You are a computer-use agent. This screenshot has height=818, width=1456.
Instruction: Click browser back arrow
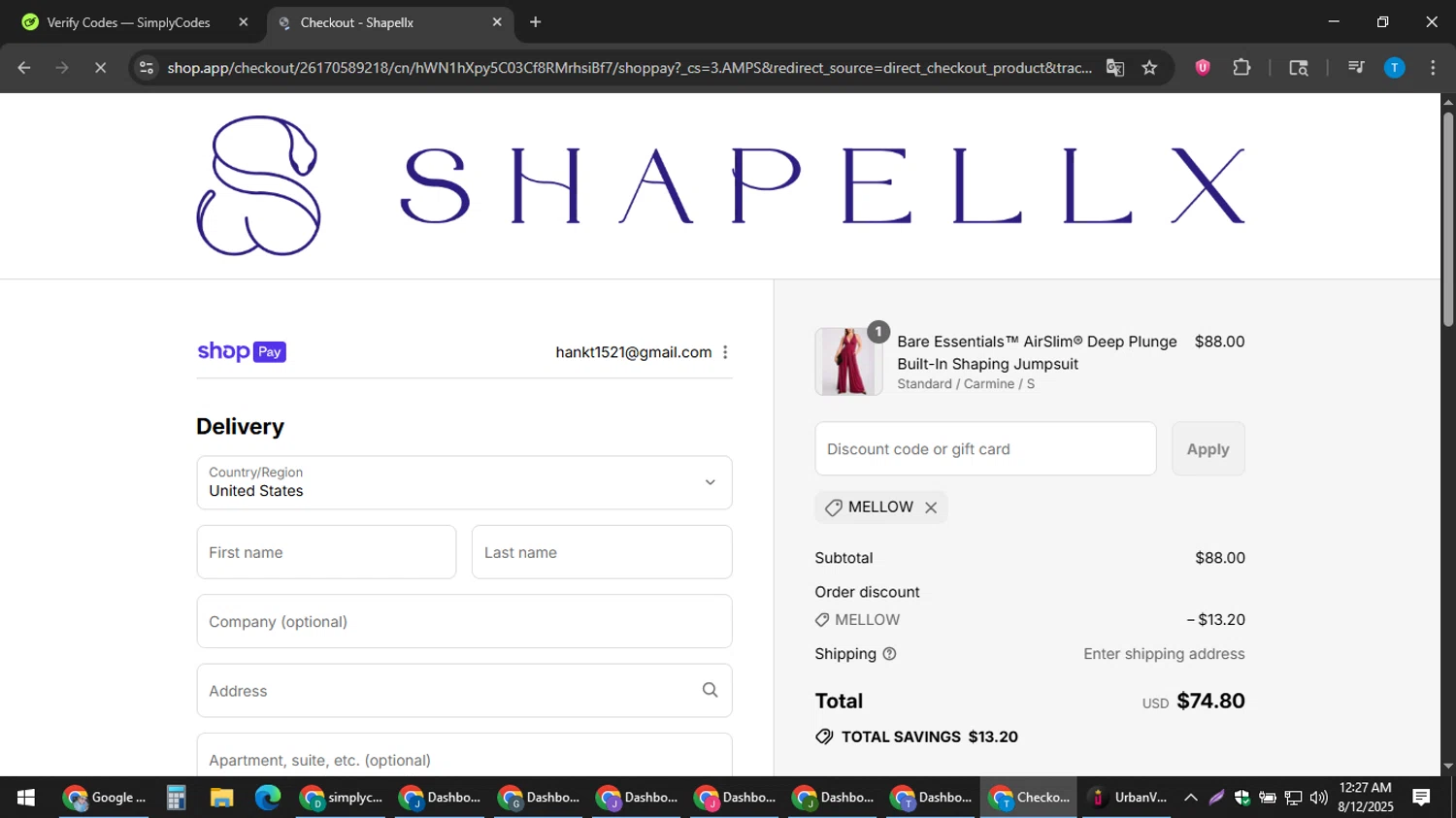(24, 67)
